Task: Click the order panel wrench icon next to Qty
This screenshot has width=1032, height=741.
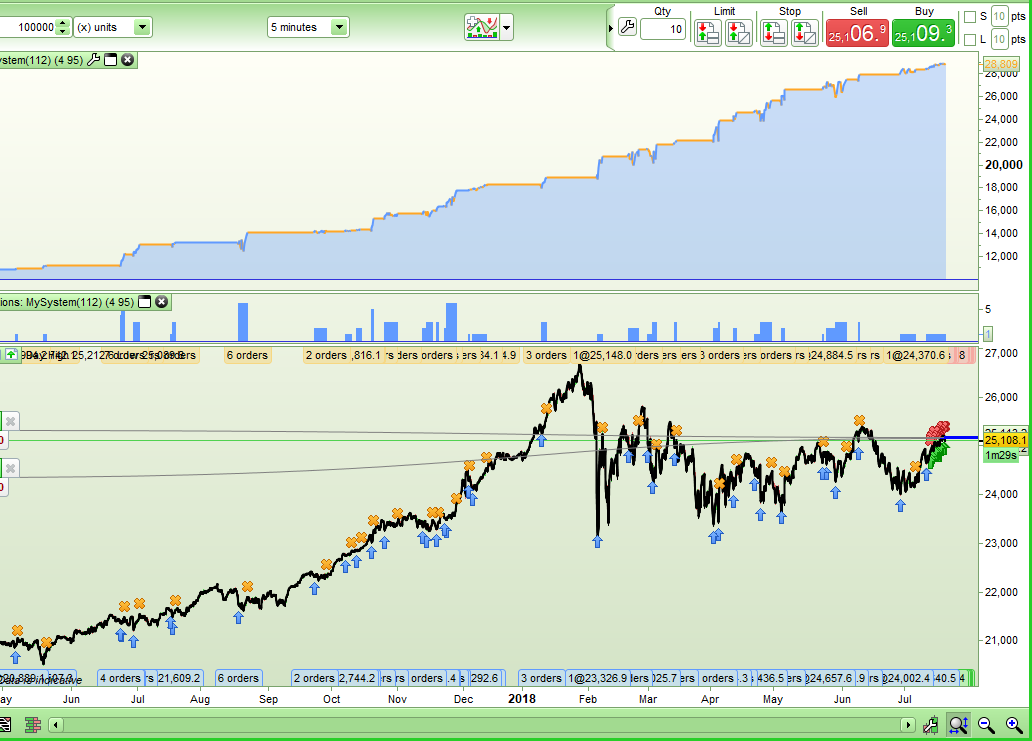Action: click(x=627, y=27)
